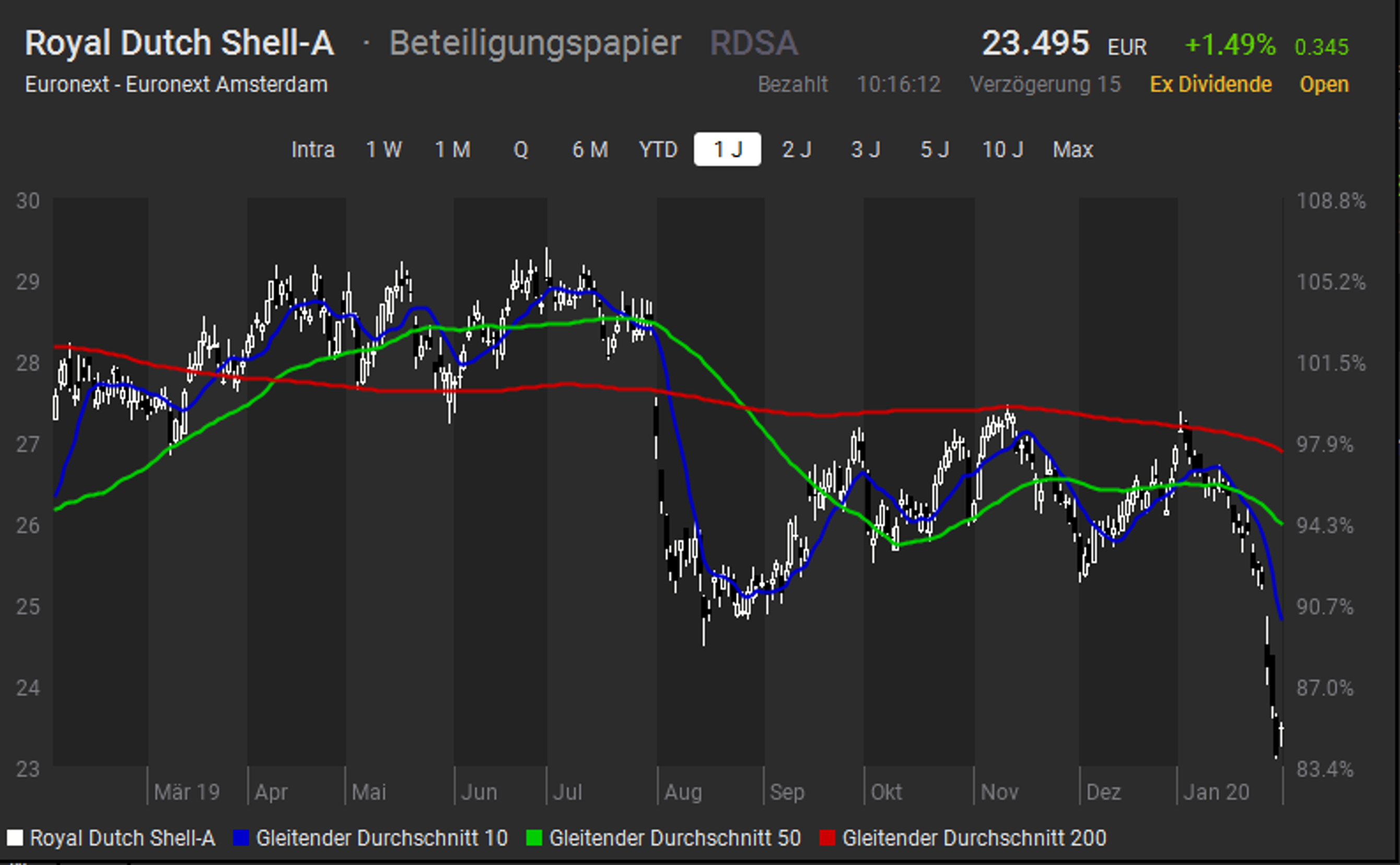Show the 5 J chart period
This screenshot has height=865, width=1400.
click(x=934, y=150)
